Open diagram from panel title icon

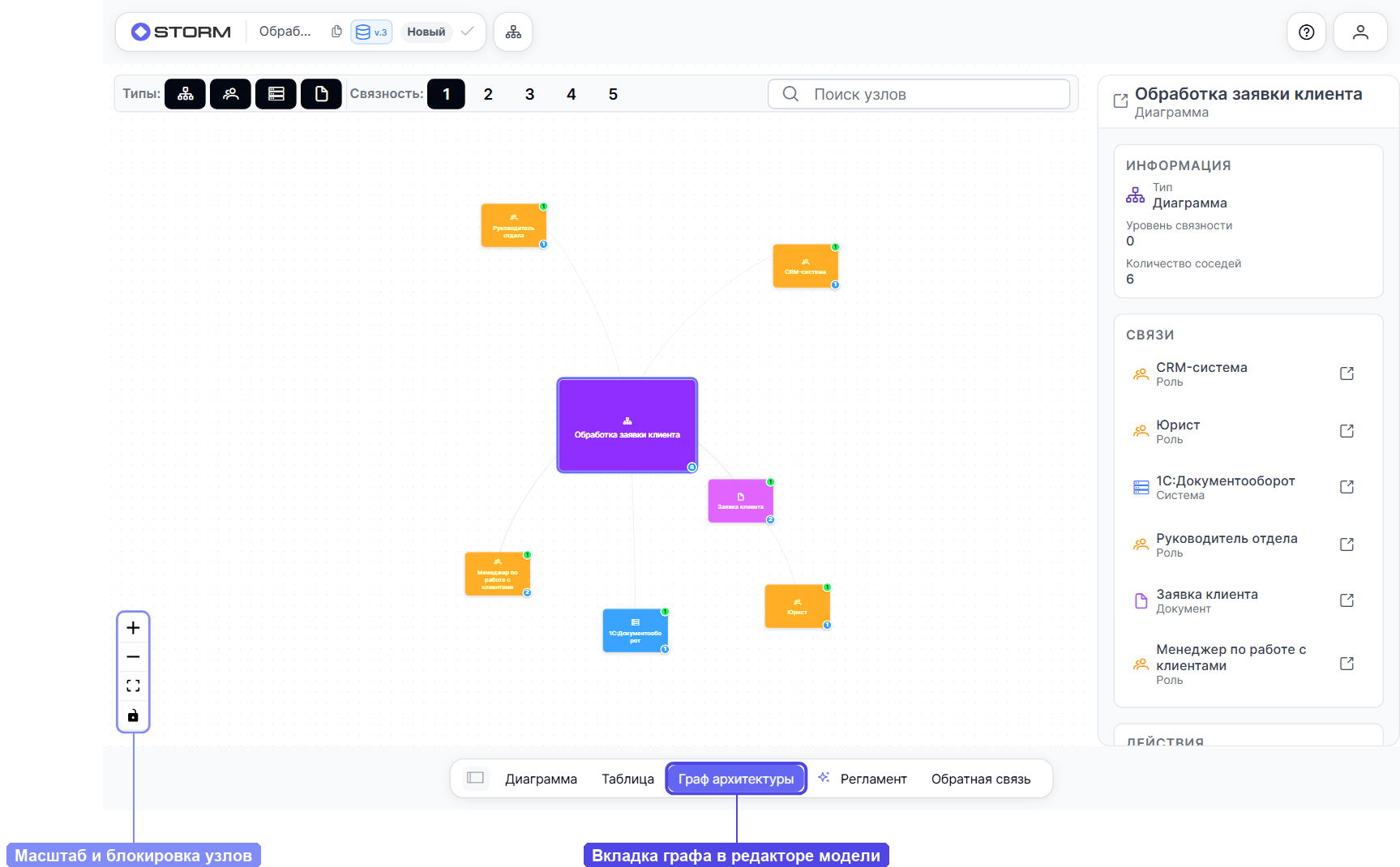coord(1120,100)
